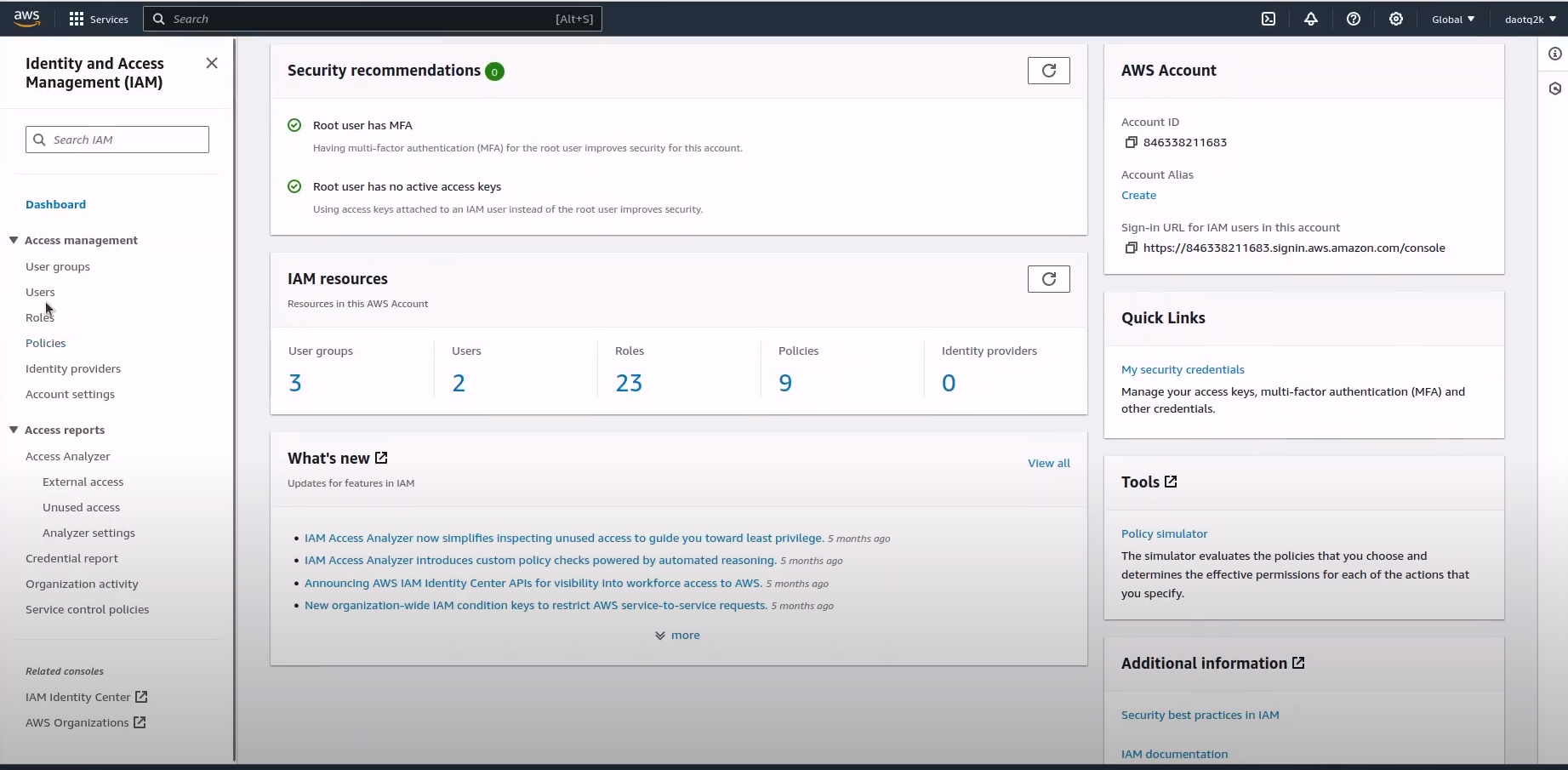The height and width of the screenshot is (770, 1568).
Task: Open Policies in sidebar
Action: (46, 343)
